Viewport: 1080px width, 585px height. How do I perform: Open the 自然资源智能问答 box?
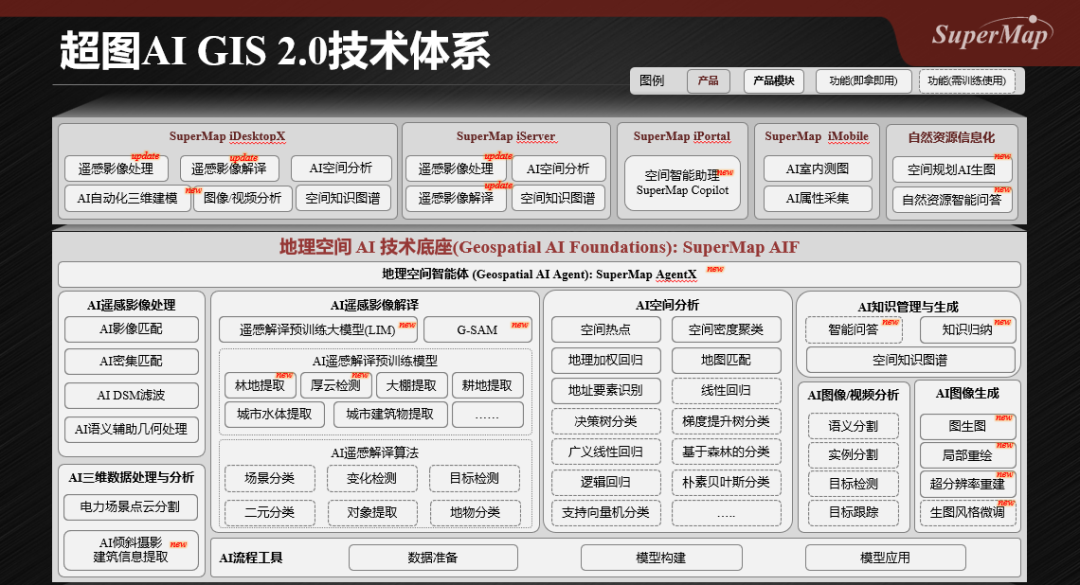tap(951, 200)
